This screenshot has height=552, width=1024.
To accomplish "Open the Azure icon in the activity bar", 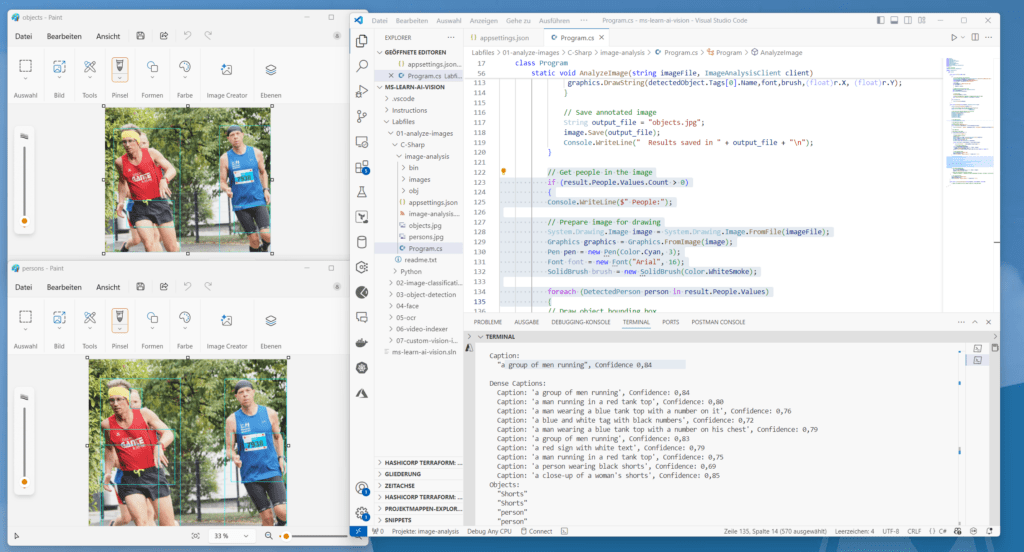I will [362, 393].
